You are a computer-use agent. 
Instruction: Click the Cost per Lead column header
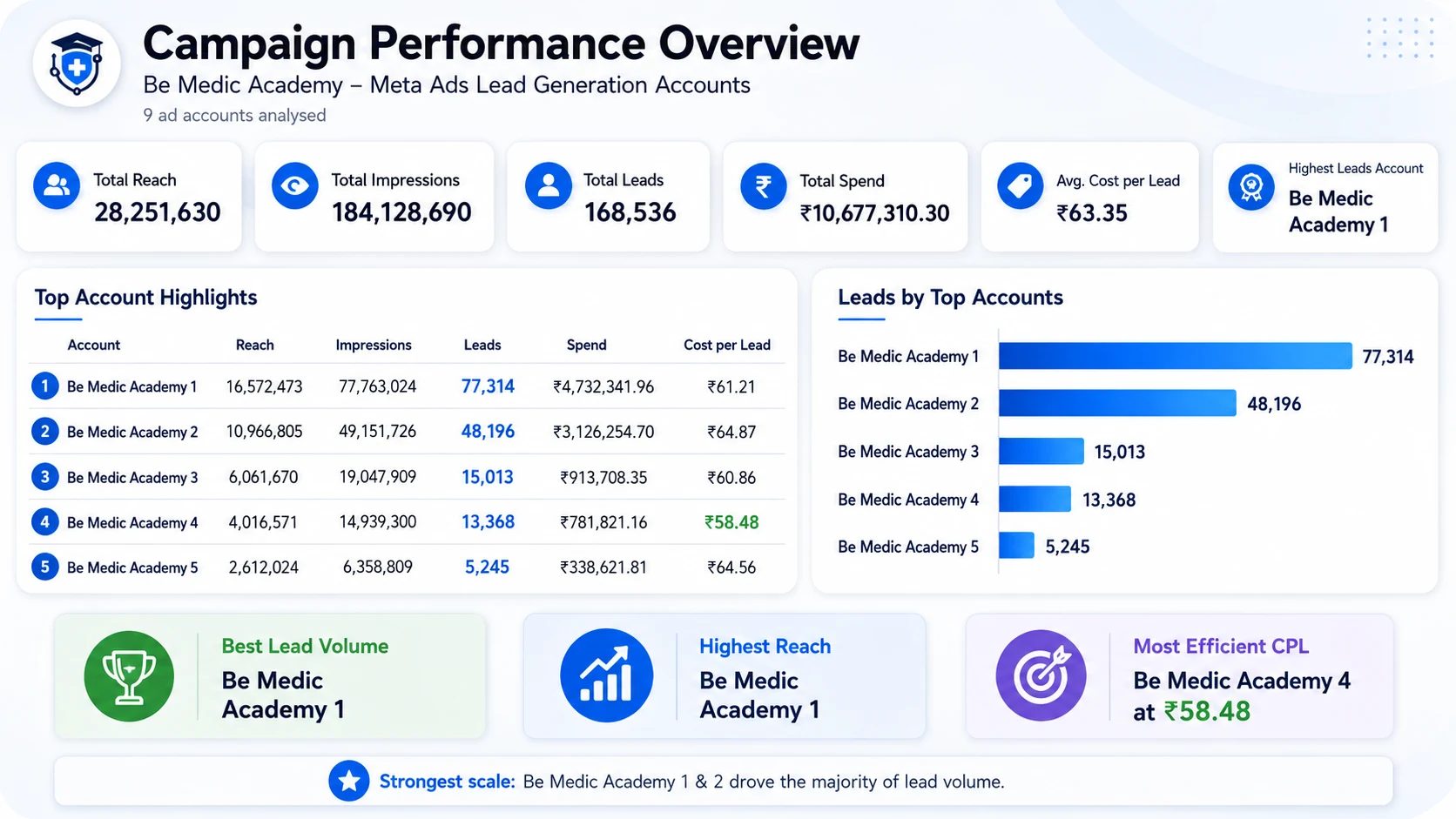pyautogui.click(x=727, y=345)
